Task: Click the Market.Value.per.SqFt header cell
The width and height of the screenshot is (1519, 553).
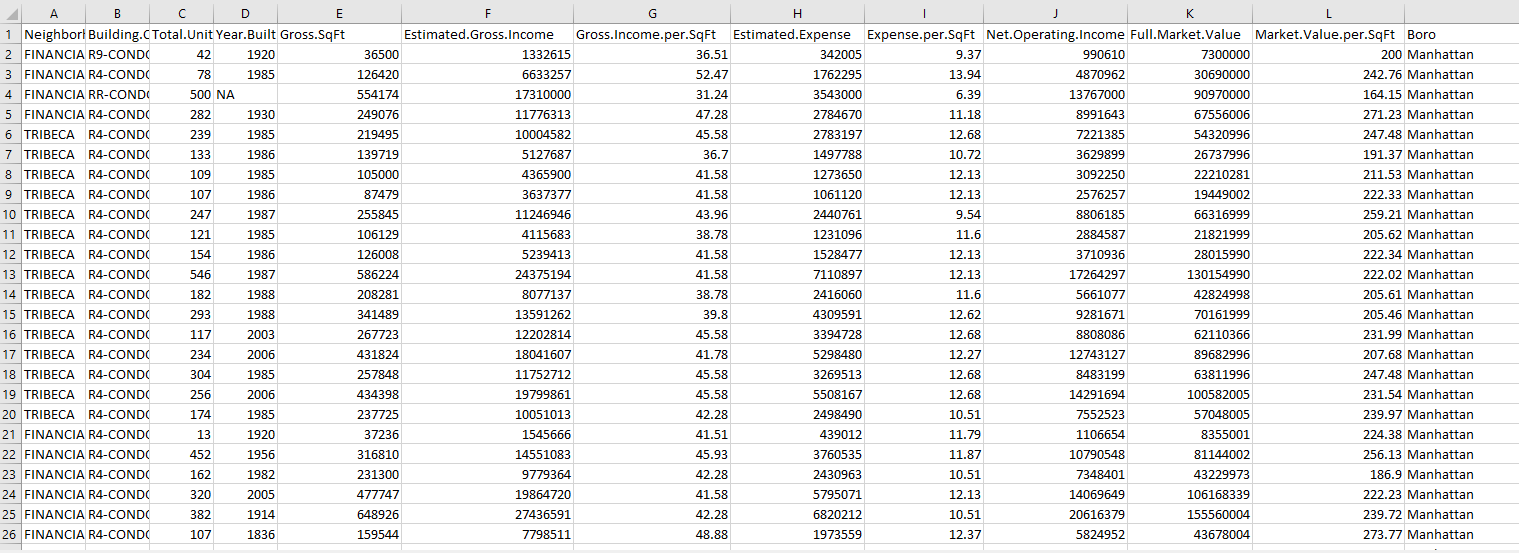Action: coord(1328,34)
